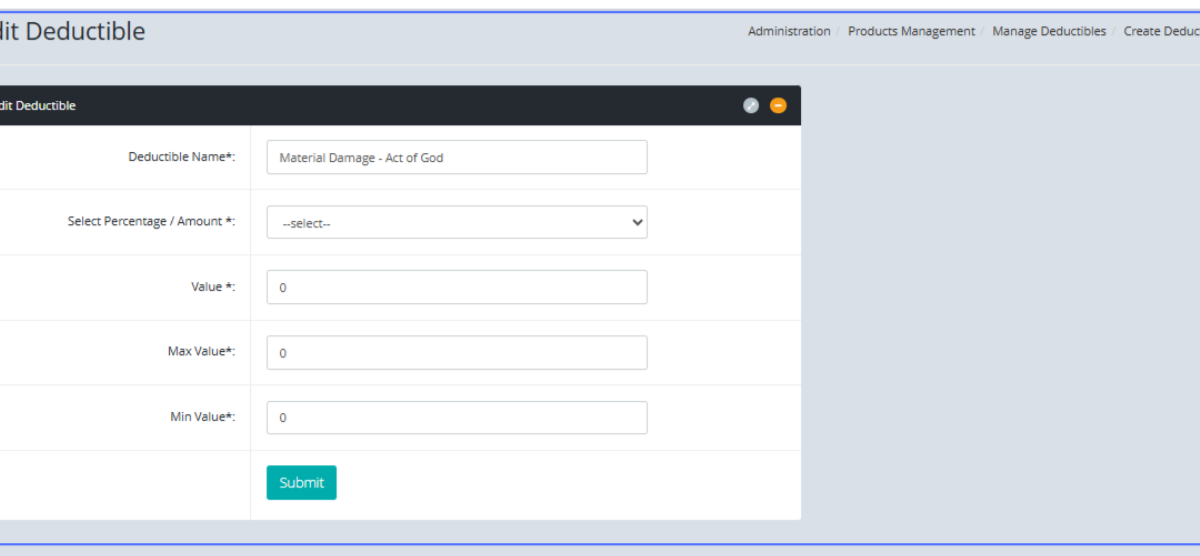The image size is (1200, 556).
Task: Focus the Value input field
Action: (456, 287)
